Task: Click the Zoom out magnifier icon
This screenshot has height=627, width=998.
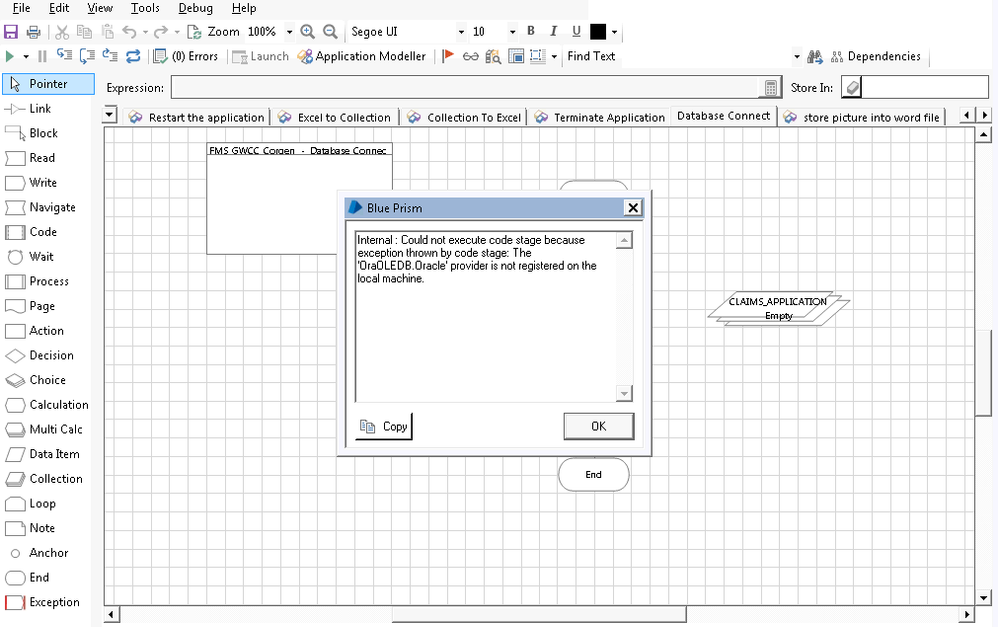Action: tap(330, 32)
